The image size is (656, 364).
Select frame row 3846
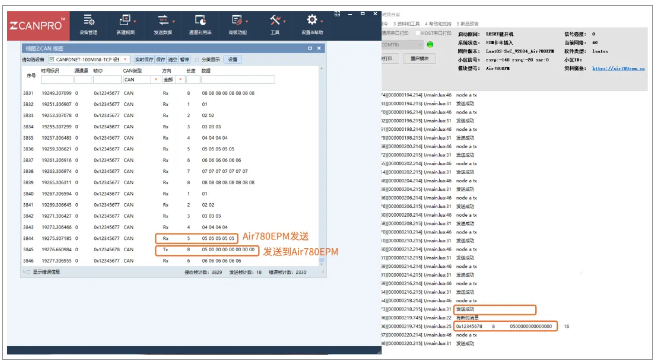tap(169, 261)
